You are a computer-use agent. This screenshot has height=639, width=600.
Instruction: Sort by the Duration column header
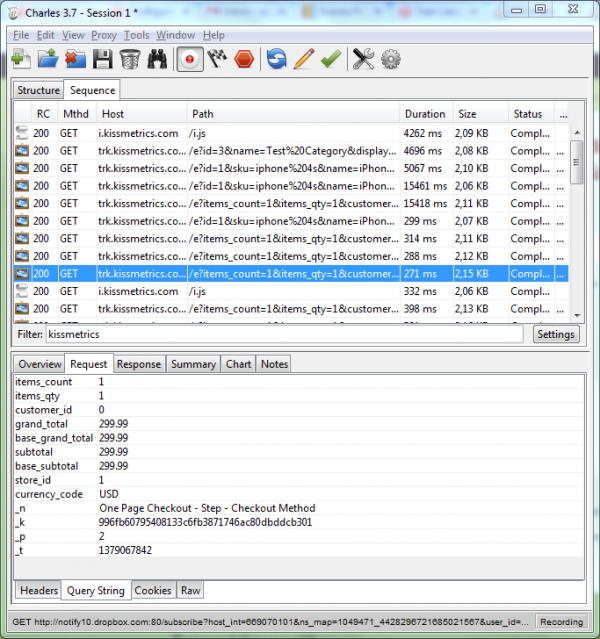(x=425, y=114)
